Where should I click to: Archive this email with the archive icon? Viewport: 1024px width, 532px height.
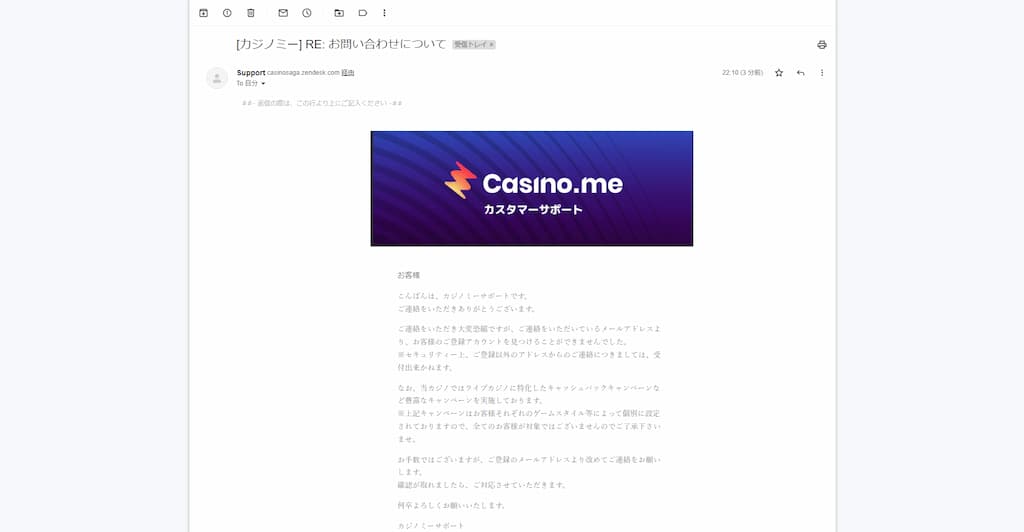point(204,13)
